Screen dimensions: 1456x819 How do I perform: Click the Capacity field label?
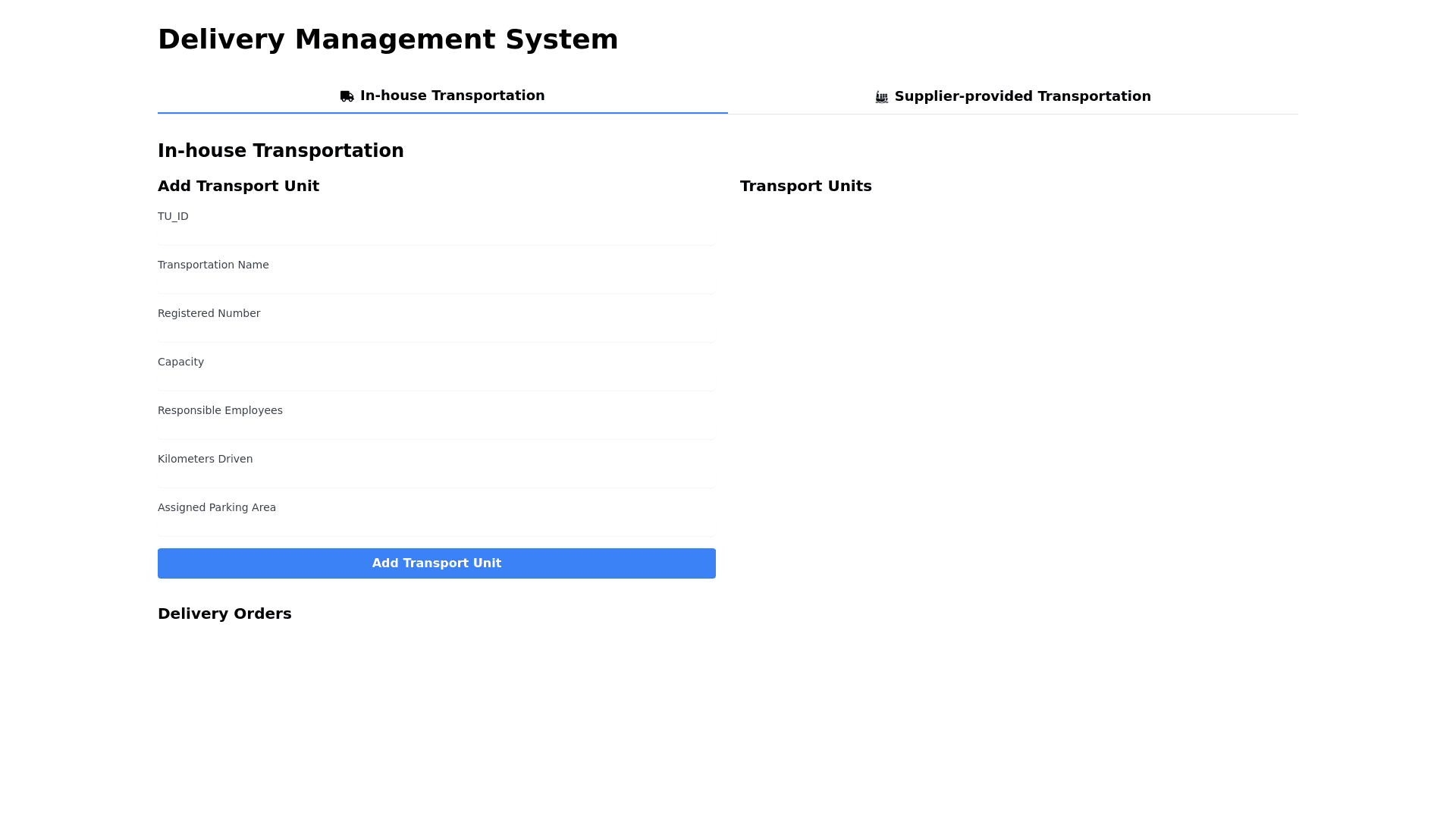(180, 362)
